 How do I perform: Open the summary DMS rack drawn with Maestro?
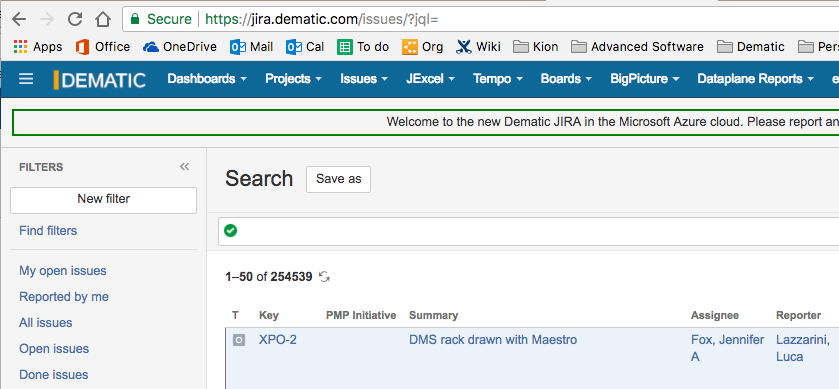pyautogui.click(x=493, y=340)
